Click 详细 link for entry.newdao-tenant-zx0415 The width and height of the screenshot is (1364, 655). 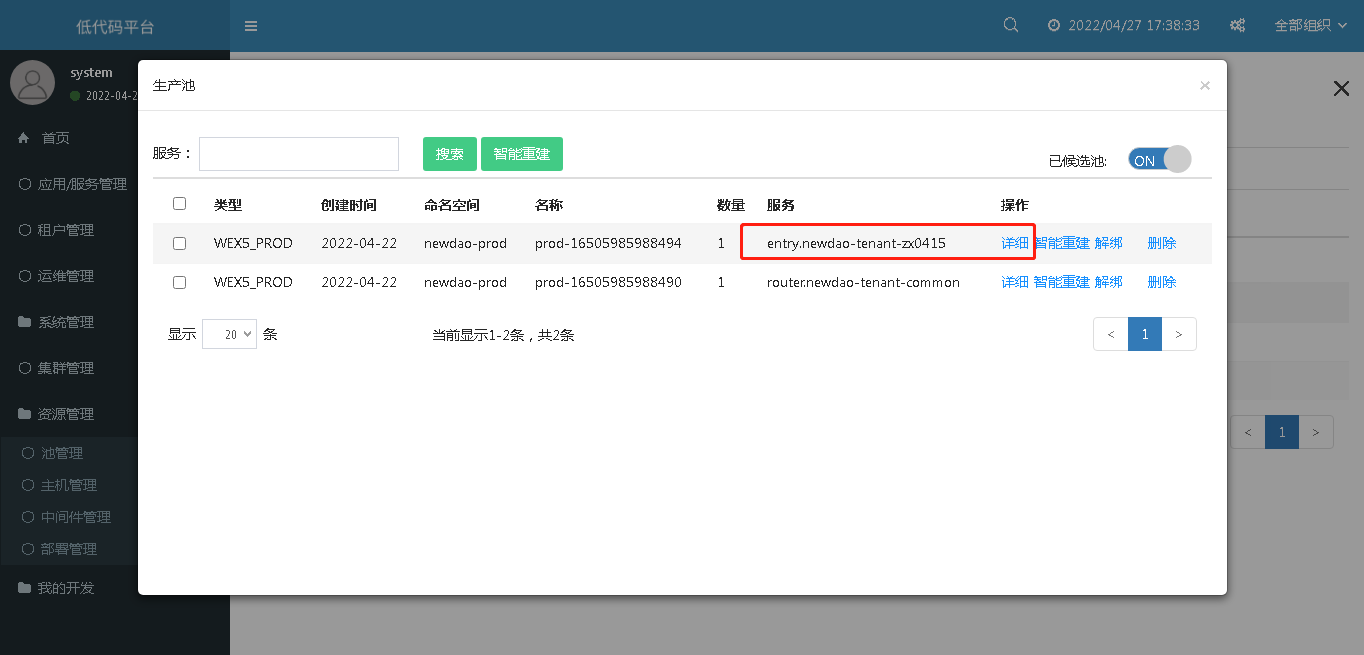(1015, 243)
